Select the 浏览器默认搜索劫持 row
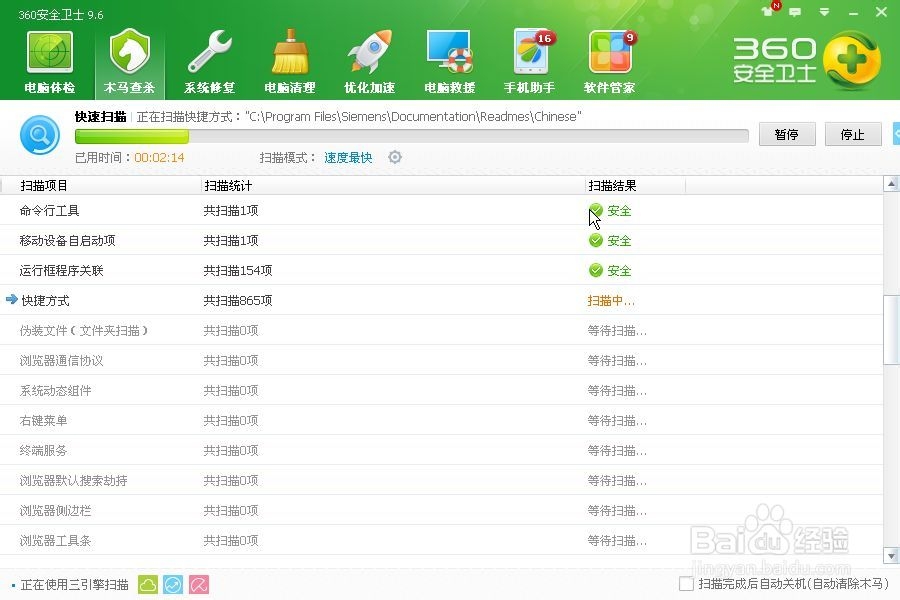 (x=441, y=480)
